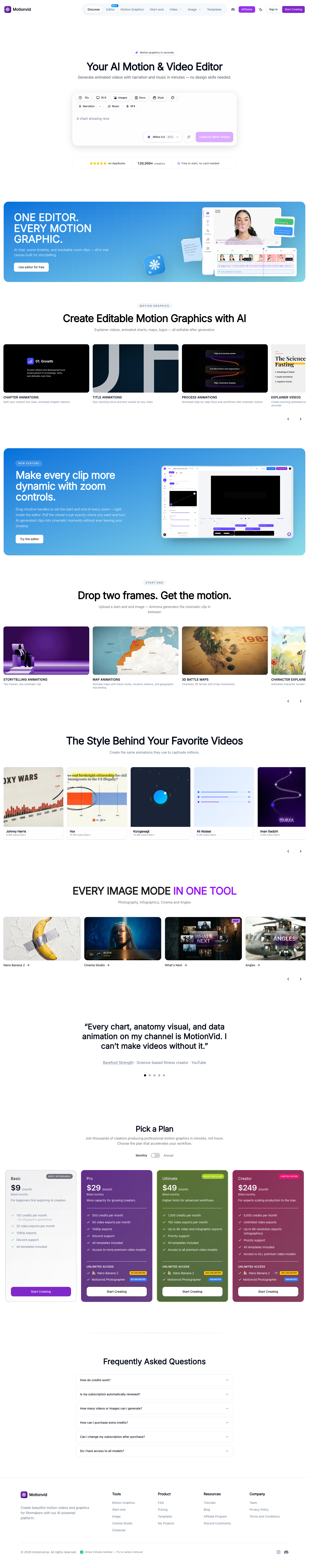Previous arrow in Motion Graphics carousel

pos(288,419)
